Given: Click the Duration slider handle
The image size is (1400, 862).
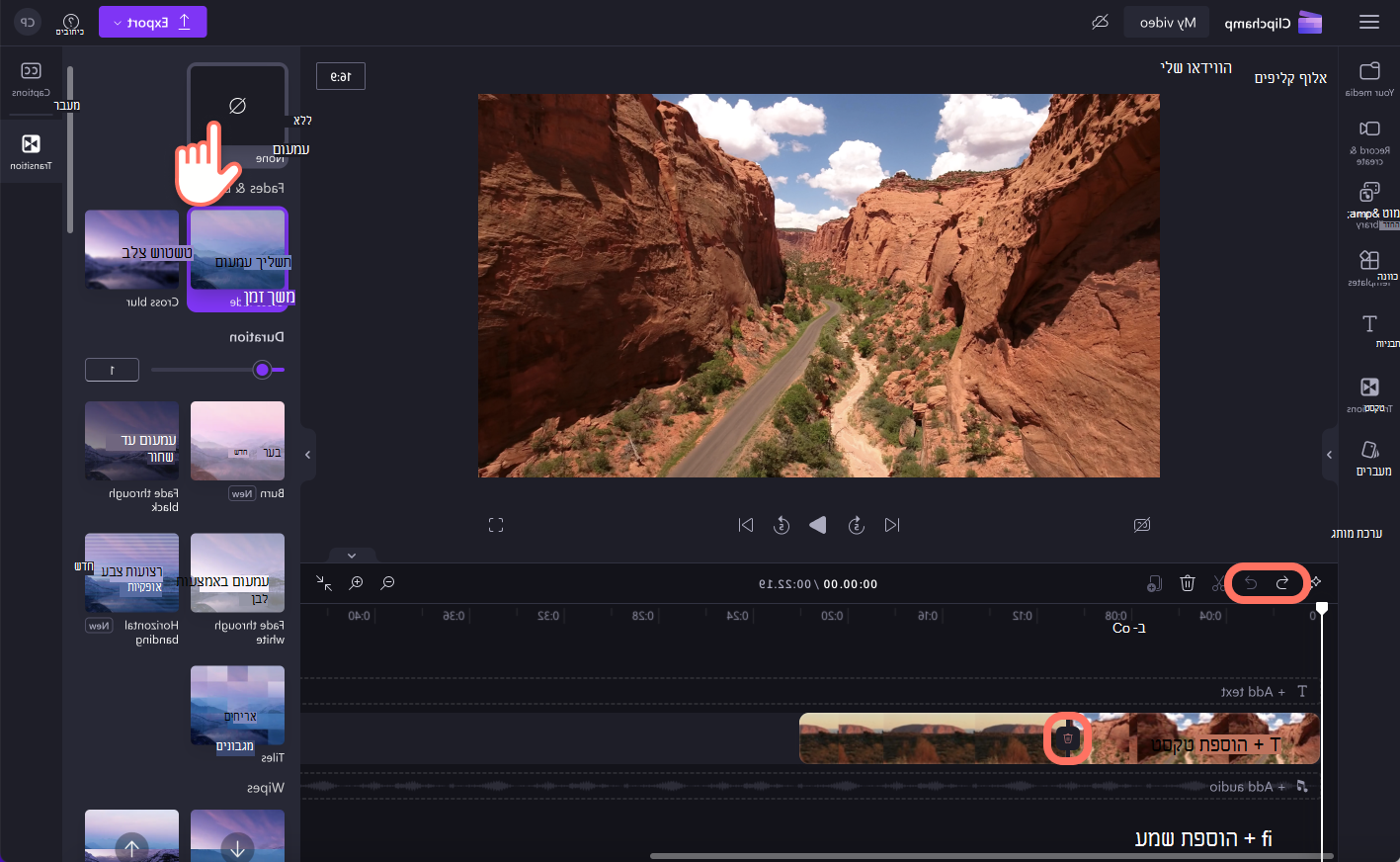Looking at the screenshot, I should [262, 370].
